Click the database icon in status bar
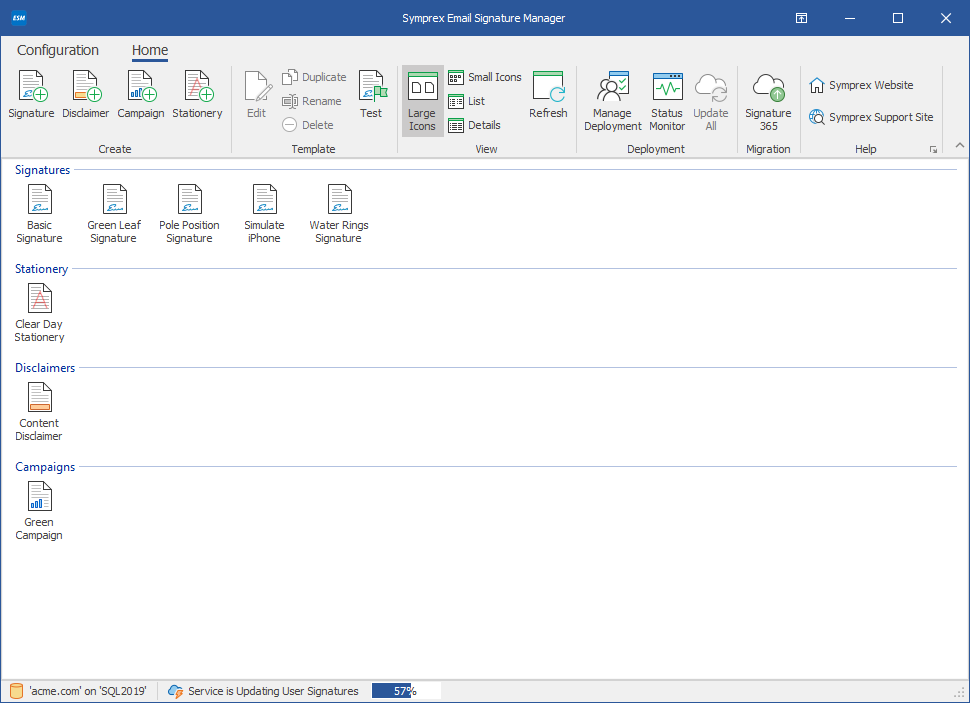Viewport: 970px width, 703px height. coord(17,691)
